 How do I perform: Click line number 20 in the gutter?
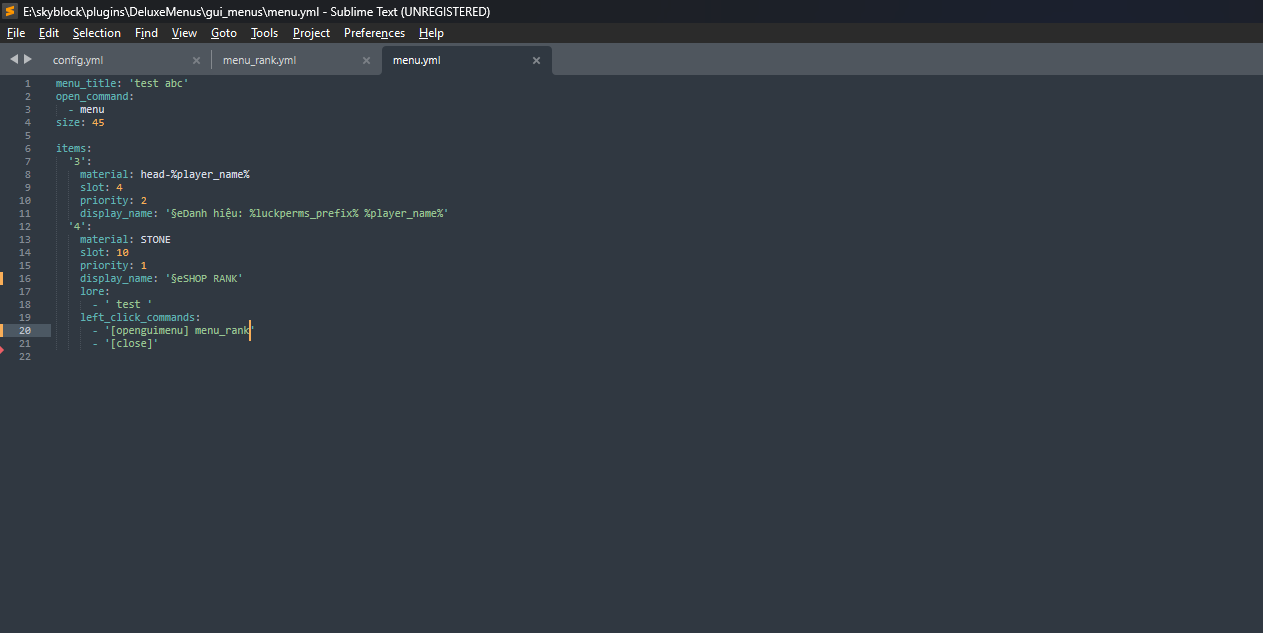click(25, 330)
